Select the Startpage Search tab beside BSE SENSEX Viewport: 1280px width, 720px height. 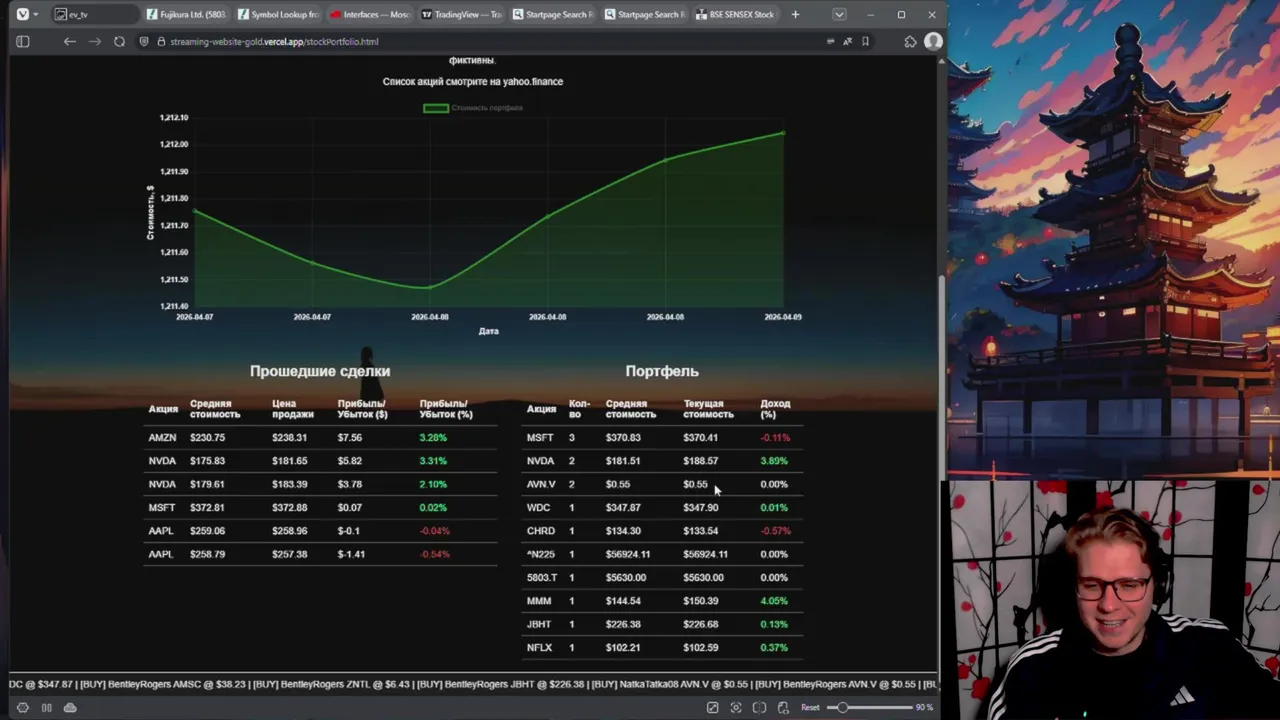pyautogui.click(x=644, y=14)
